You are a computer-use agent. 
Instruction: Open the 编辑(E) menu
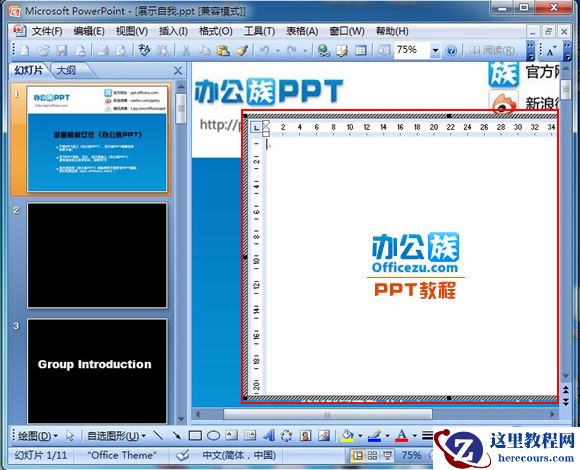[x=89, y=31]
